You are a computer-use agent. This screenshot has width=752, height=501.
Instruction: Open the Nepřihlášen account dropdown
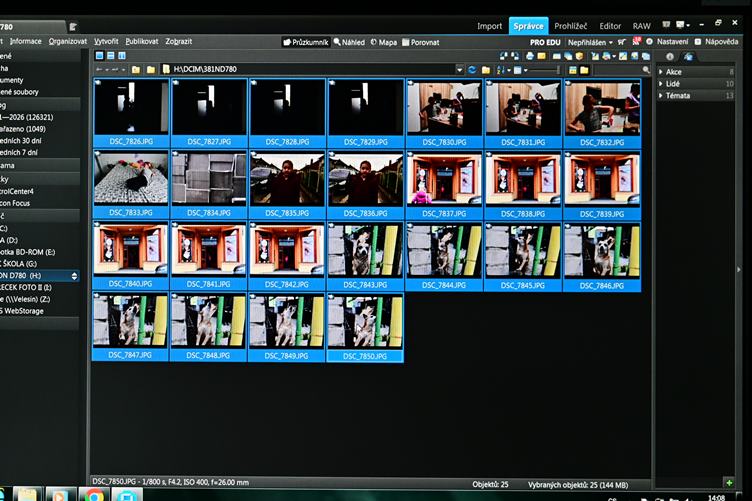pos(590,42)
